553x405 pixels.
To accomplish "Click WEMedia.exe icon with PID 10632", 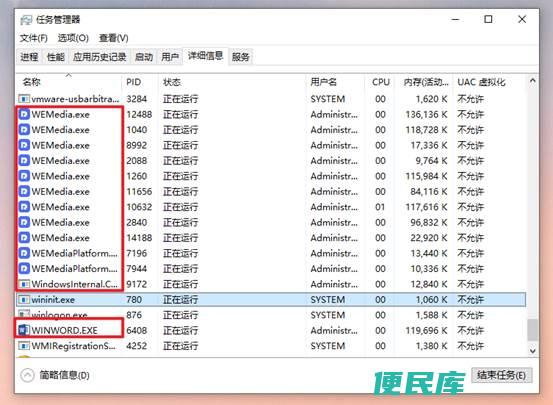I will [24, 207].
